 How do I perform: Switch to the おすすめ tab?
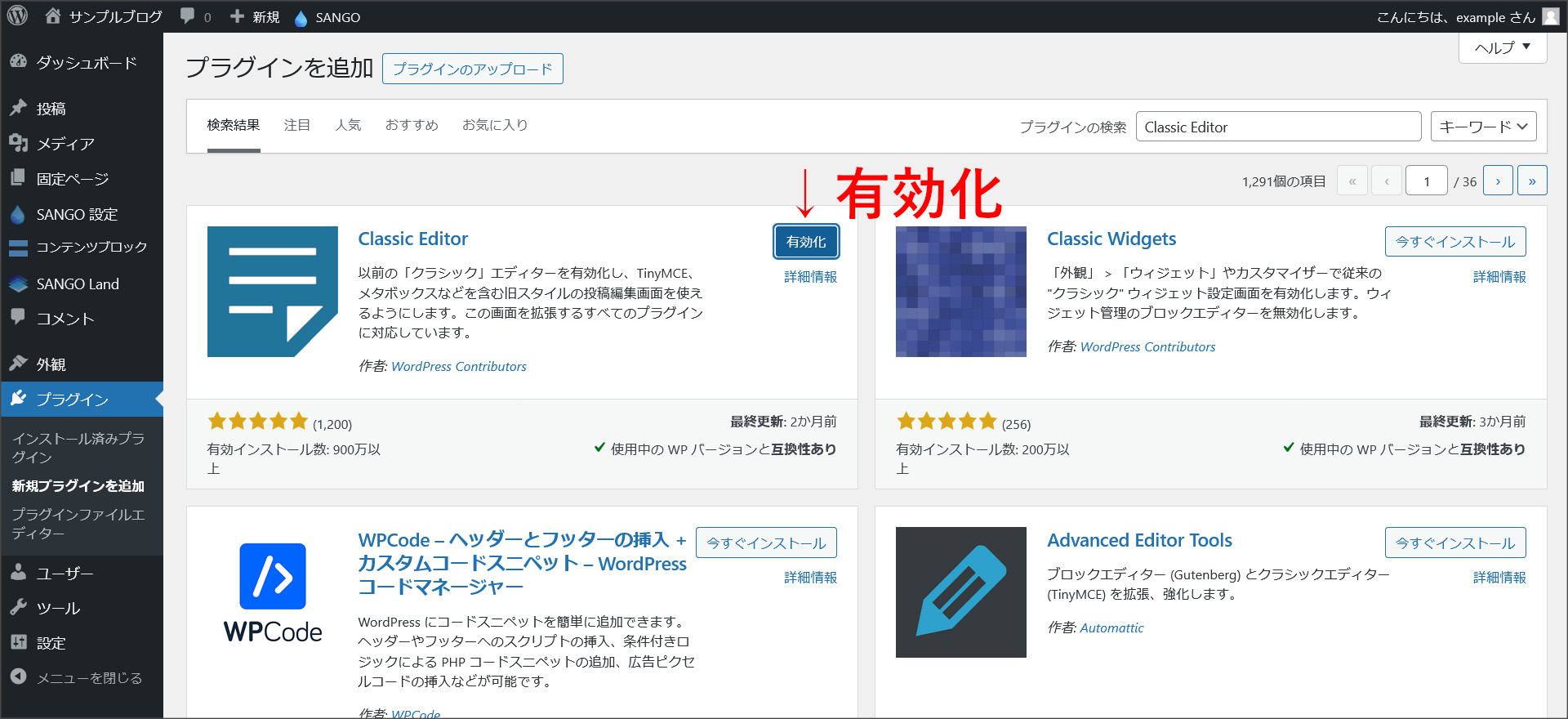(x=412, y=125)
